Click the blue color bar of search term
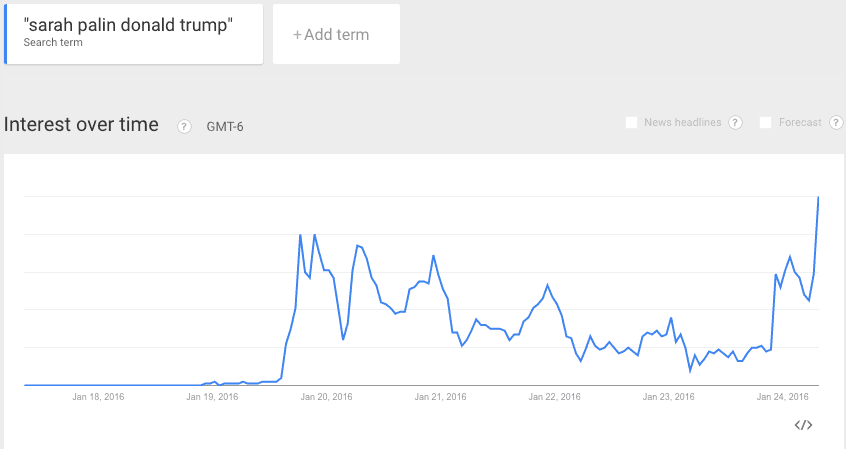The image size is (846, 449). [5, 34]
